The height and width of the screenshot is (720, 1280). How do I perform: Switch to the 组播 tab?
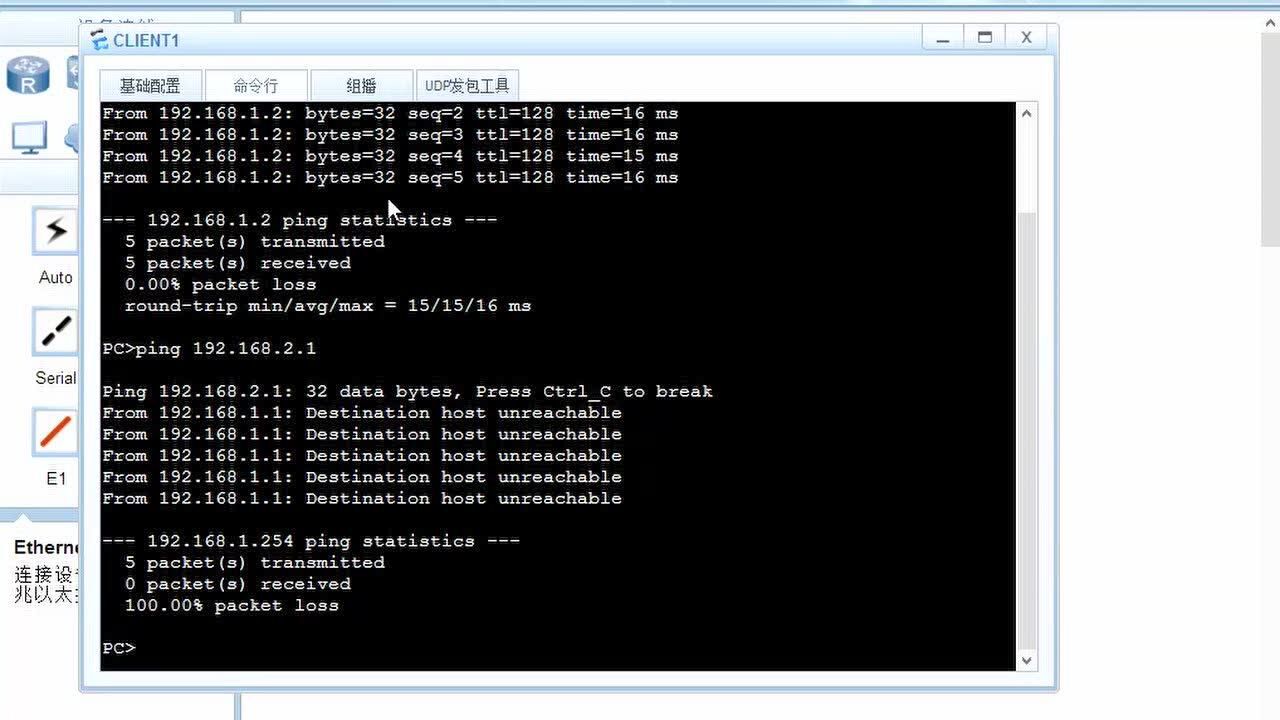(361, 86)
